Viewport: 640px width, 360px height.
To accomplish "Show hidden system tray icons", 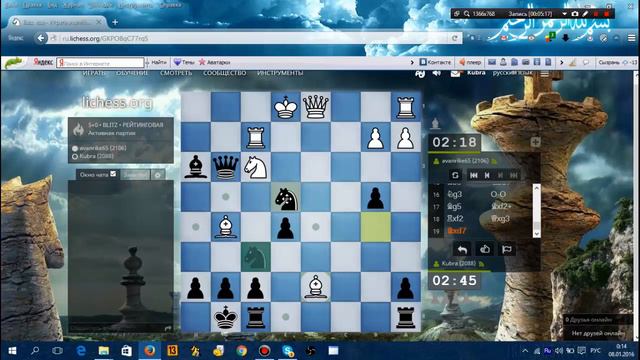I will pos(525,351).
